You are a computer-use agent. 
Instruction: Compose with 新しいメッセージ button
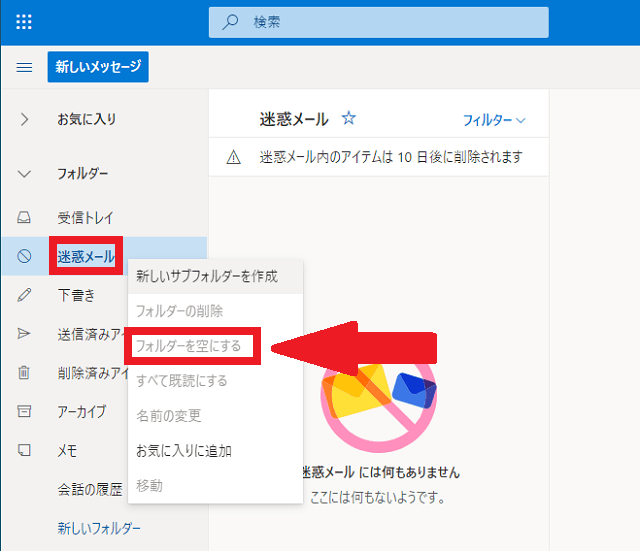click(x=98, y=67)
